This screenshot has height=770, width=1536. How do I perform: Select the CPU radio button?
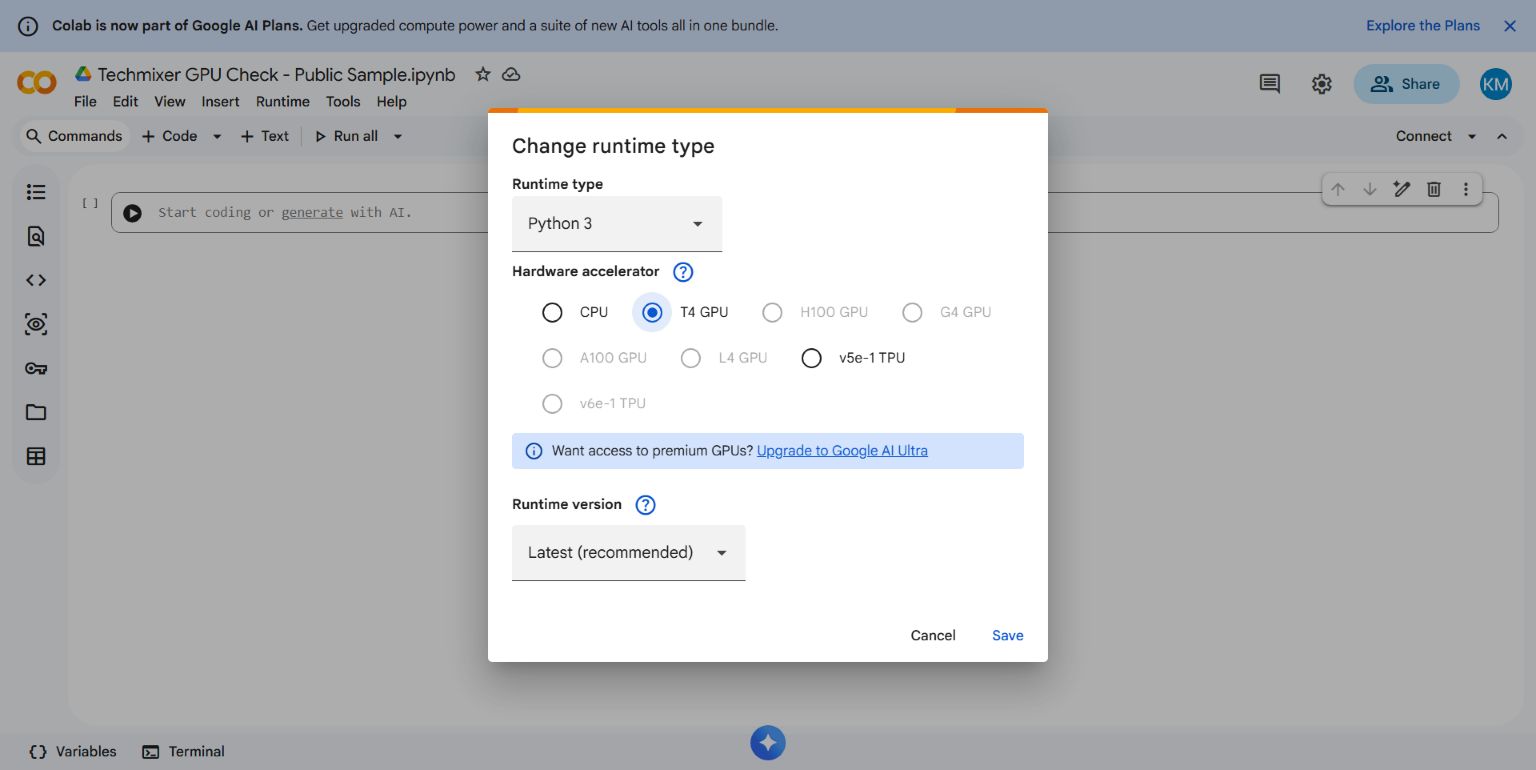point(552,313)
